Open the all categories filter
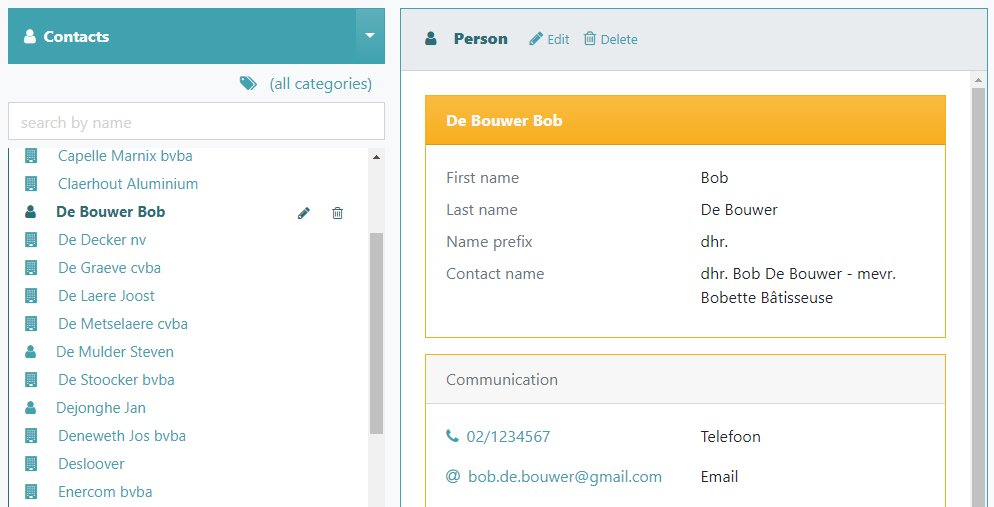 tap(320, 84)
